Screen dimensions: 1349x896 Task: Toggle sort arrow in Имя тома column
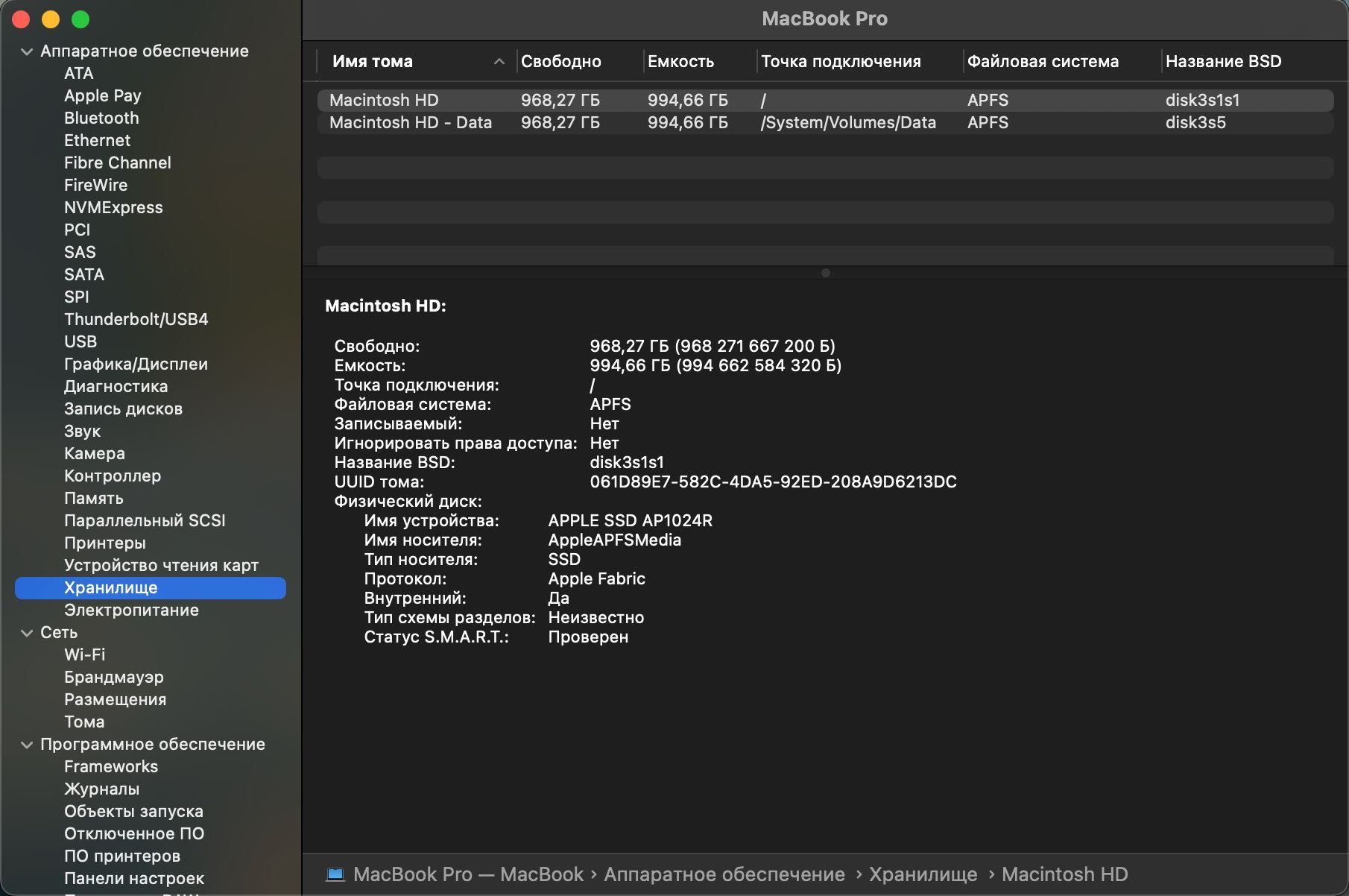click(x=499, y=62)
